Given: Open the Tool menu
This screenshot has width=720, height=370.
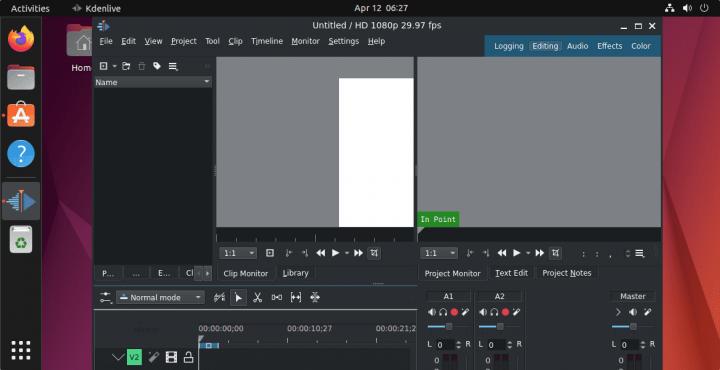Looking at the screenshot, I should point(212,41).
